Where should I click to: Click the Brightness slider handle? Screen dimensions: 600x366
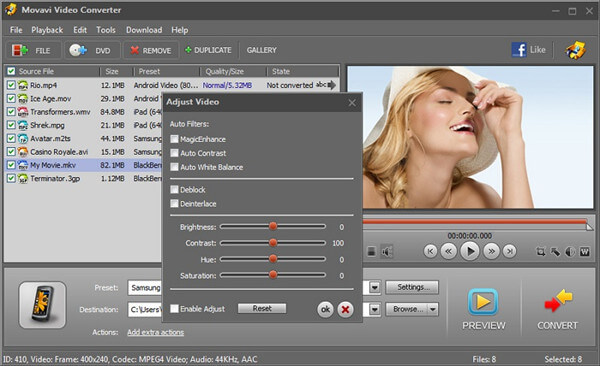(273, 226)
